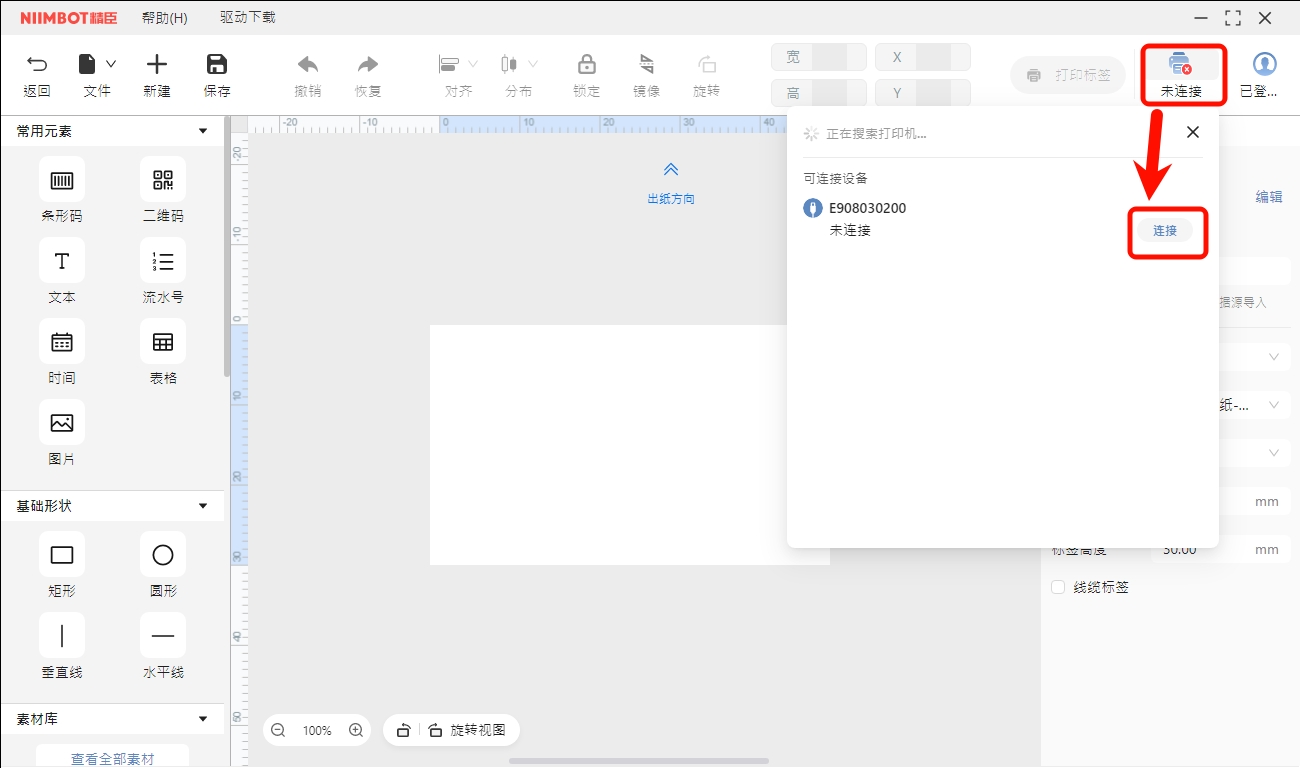Screen dimensions: 1300x768
Task: Collapse the 基础形状 section
Action: (203, 506)
